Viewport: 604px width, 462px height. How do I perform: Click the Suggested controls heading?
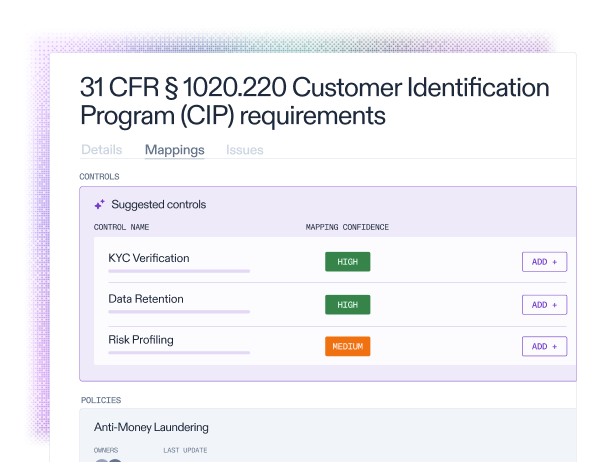pos(159,204)
